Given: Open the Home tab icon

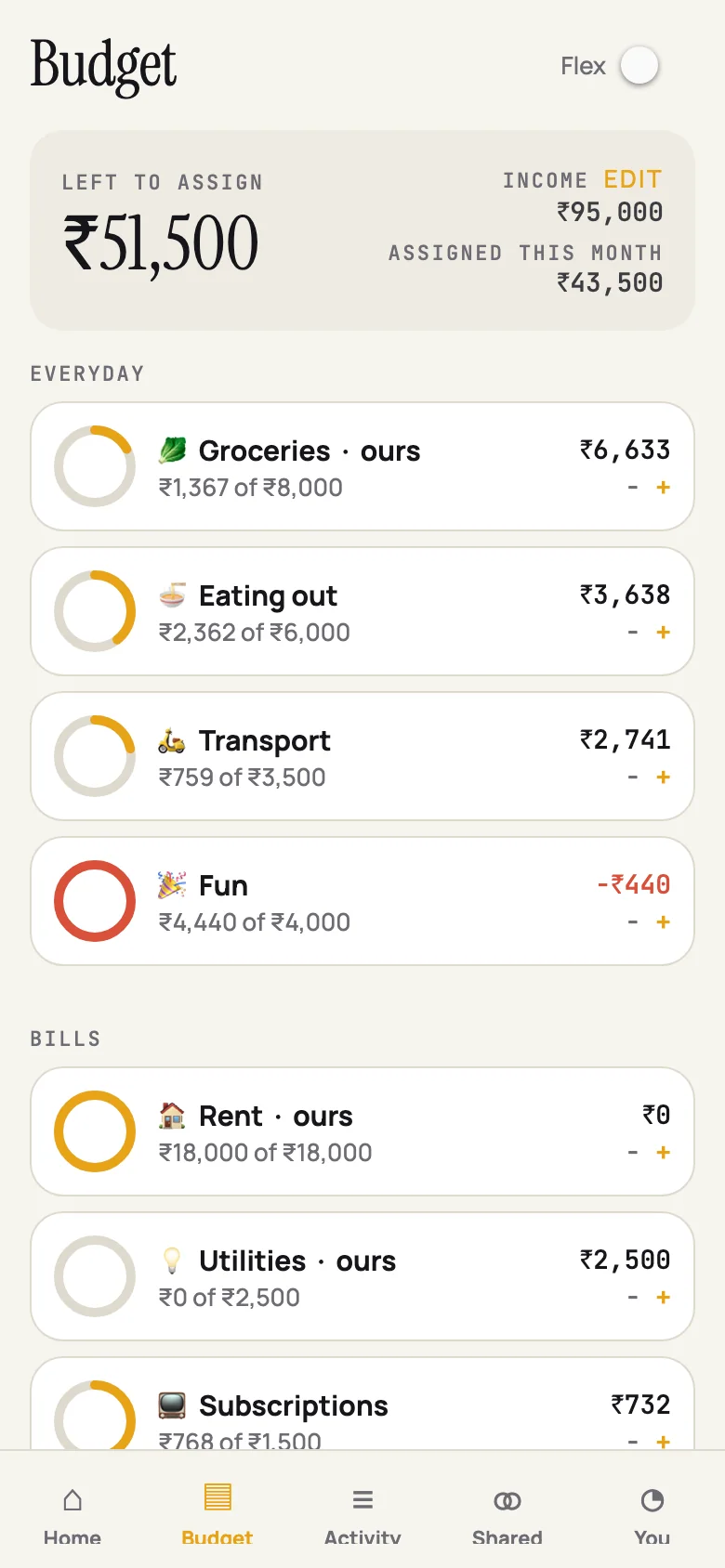Looking at the screenshot, I should (72, 1500).
